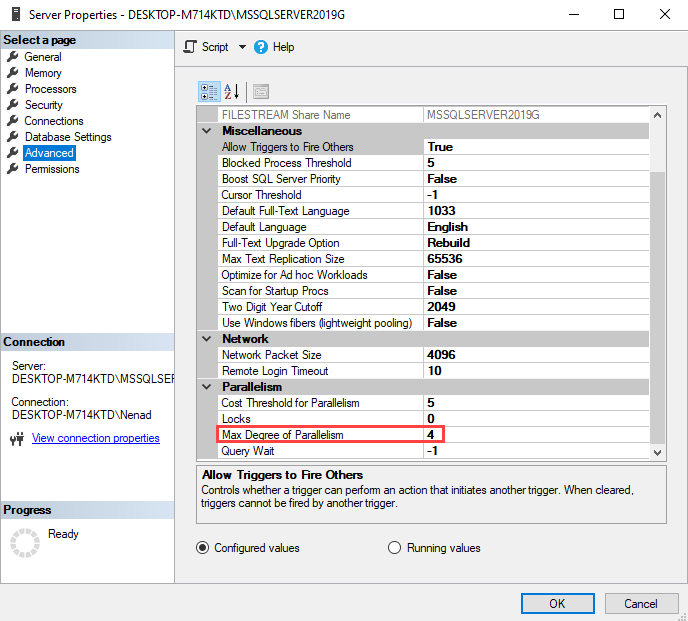Click Remote Login Timeout value 10
This screenshot has width=688, height=621.
[x=536, y=371]
